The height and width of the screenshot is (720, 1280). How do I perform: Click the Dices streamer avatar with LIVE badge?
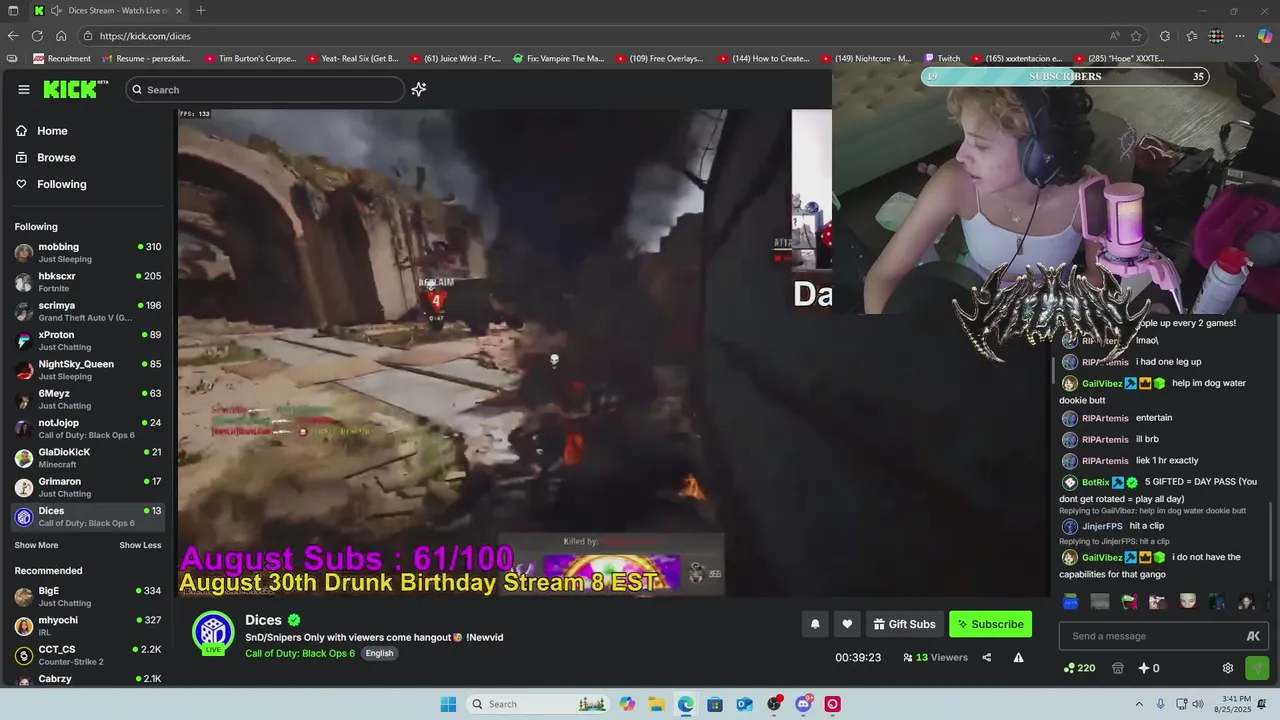[x=213, y=633]
